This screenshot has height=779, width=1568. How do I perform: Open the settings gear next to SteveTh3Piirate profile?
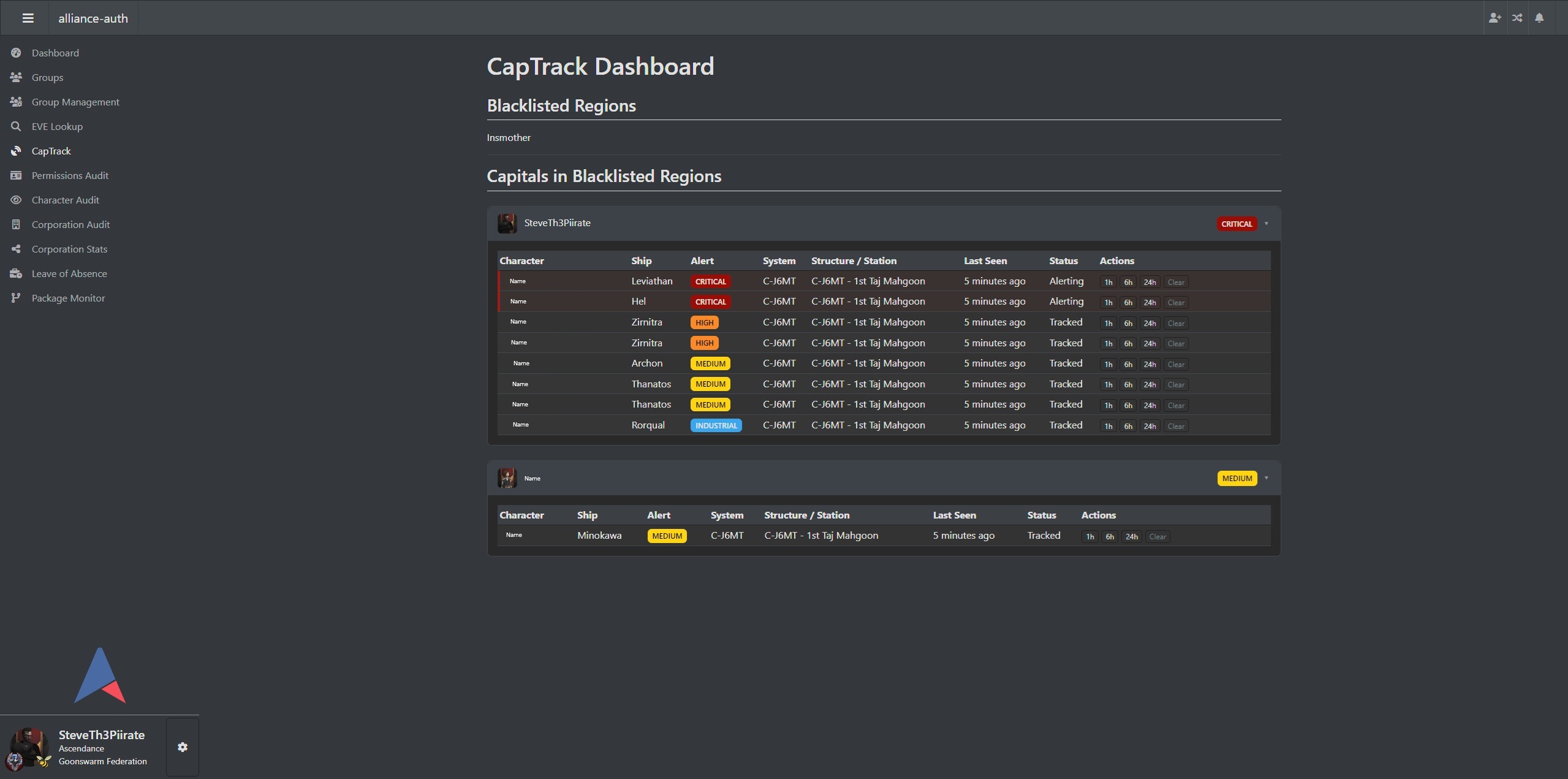pos(182,747)
